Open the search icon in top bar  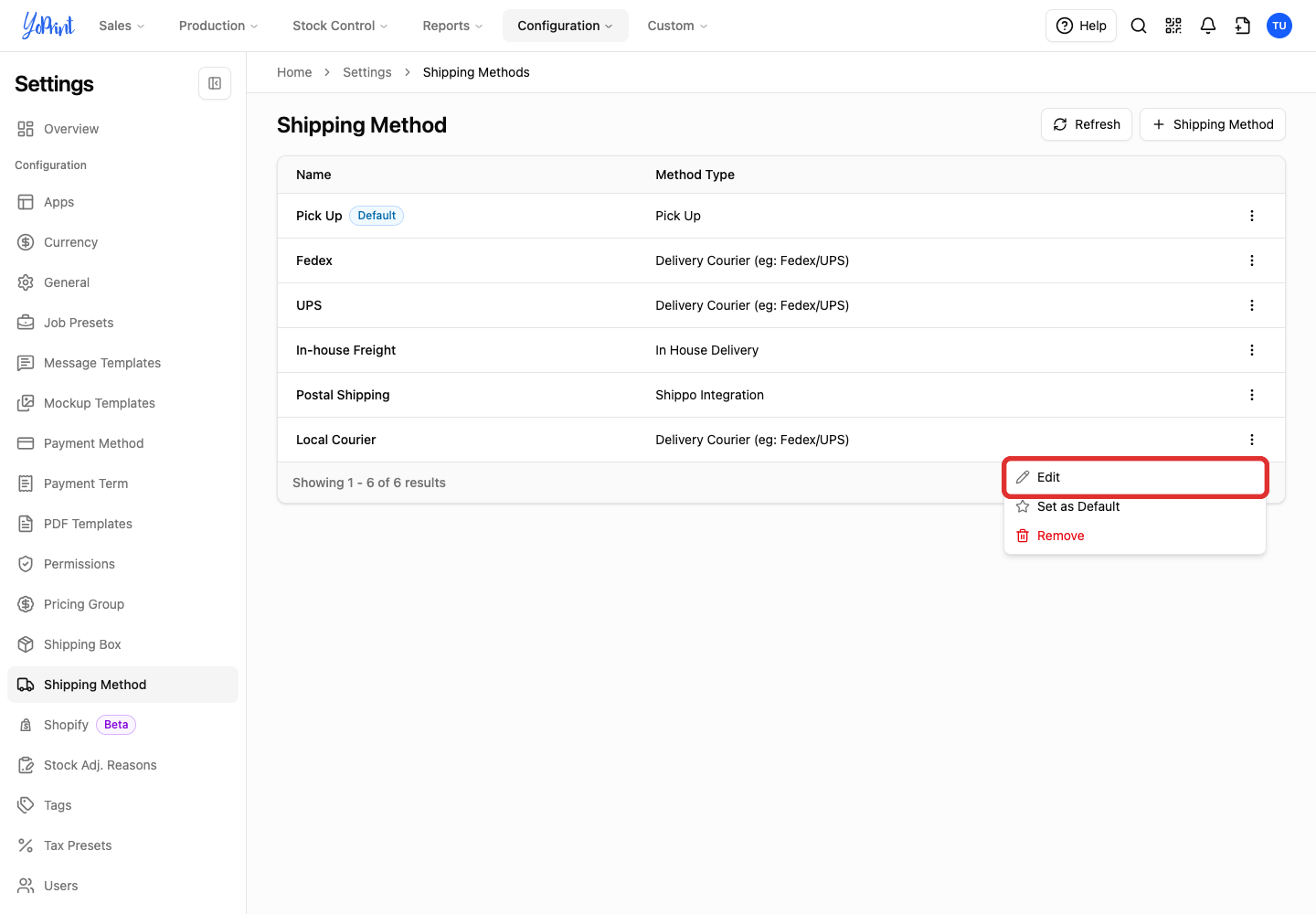(1139, 26)
